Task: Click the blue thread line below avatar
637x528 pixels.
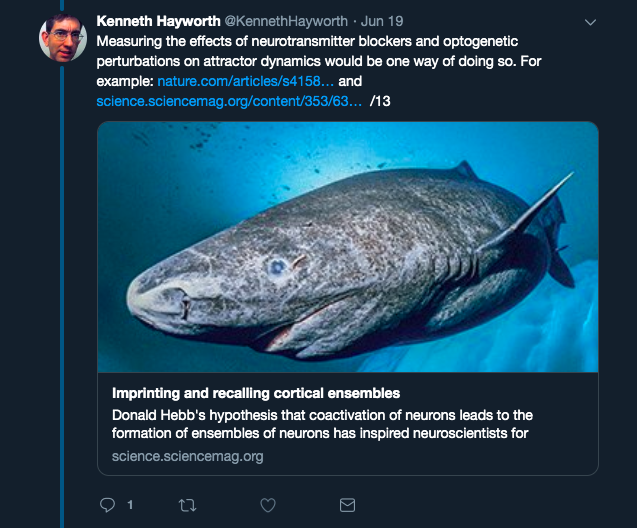Action: (62, 296)
